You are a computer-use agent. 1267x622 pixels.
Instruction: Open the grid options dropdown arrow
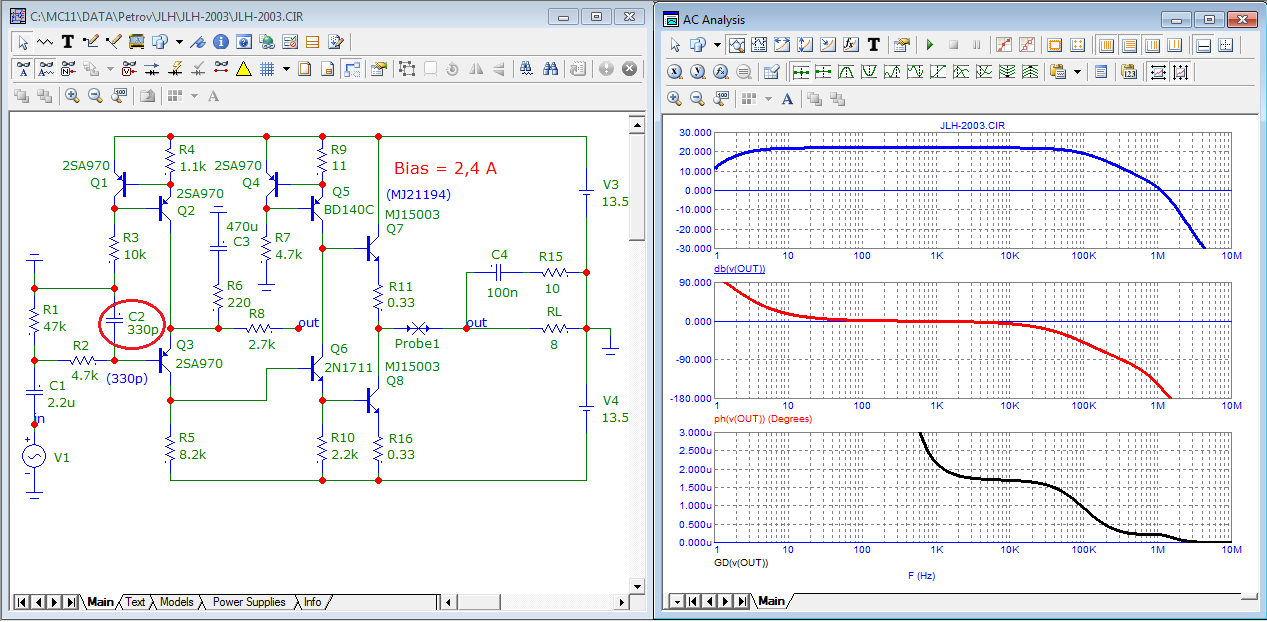(286, 69)
